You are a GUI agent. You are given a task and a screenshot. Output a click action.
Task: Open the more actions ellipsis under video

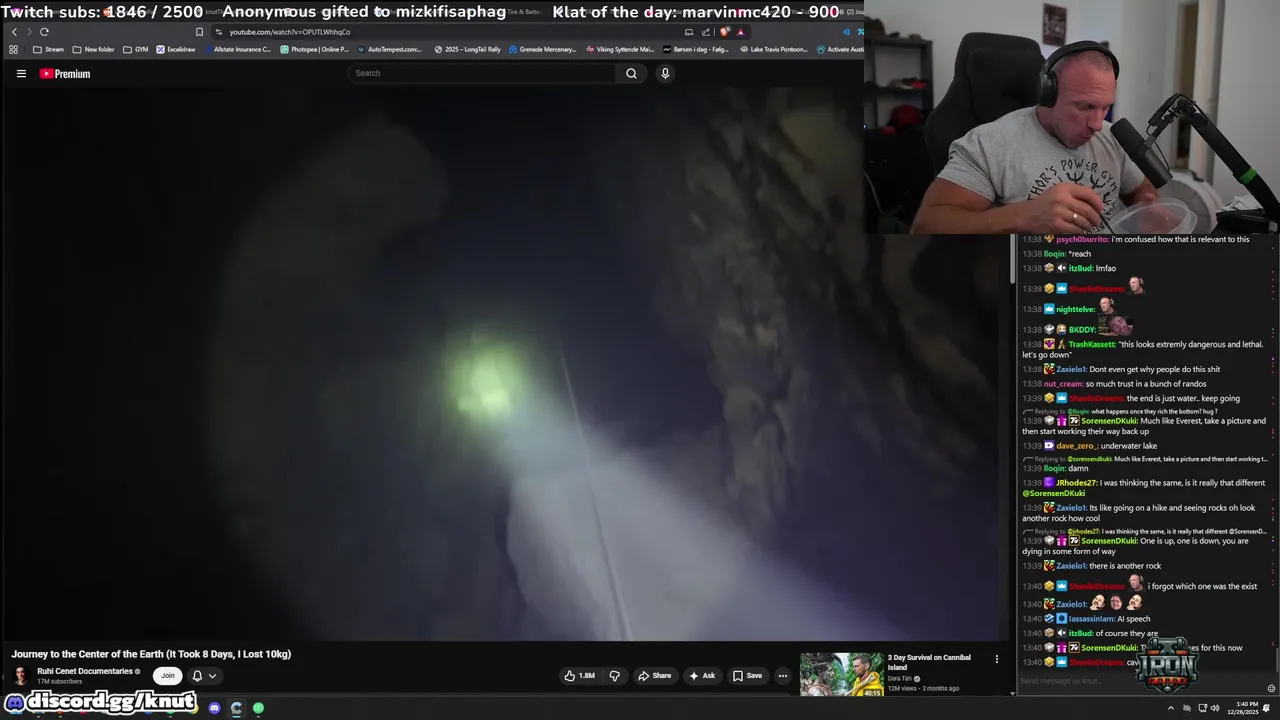(x=783, y=676)
